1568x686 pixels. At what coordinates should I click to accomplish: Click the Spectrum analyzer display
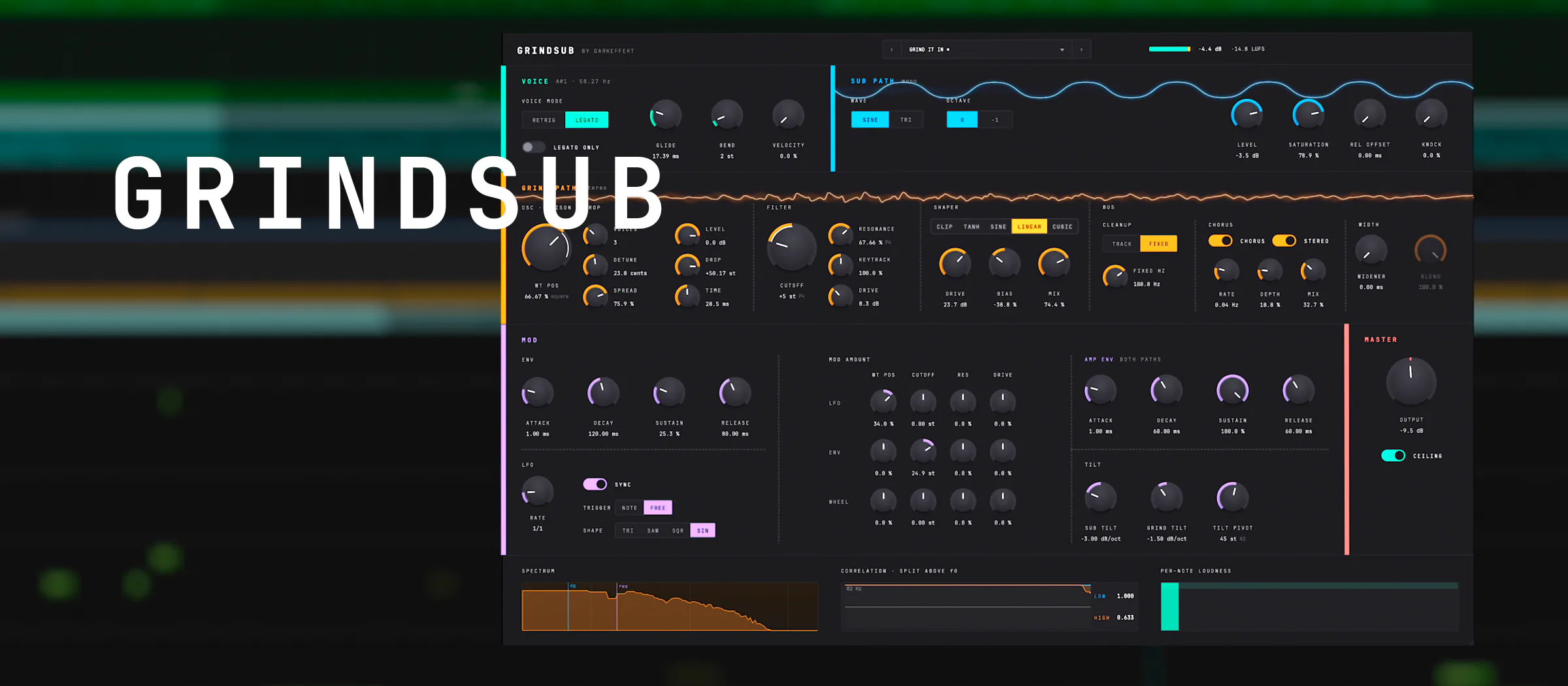[670, 607]
